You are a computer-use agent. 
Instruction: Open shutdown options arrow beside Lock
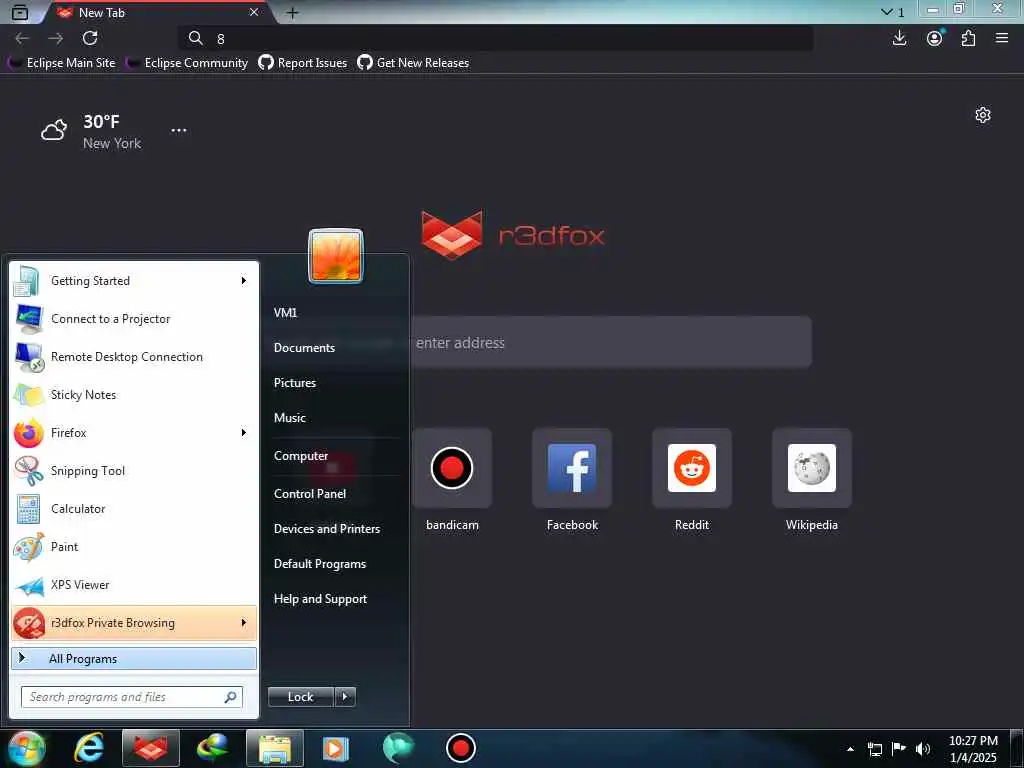[x=345, y=697]
